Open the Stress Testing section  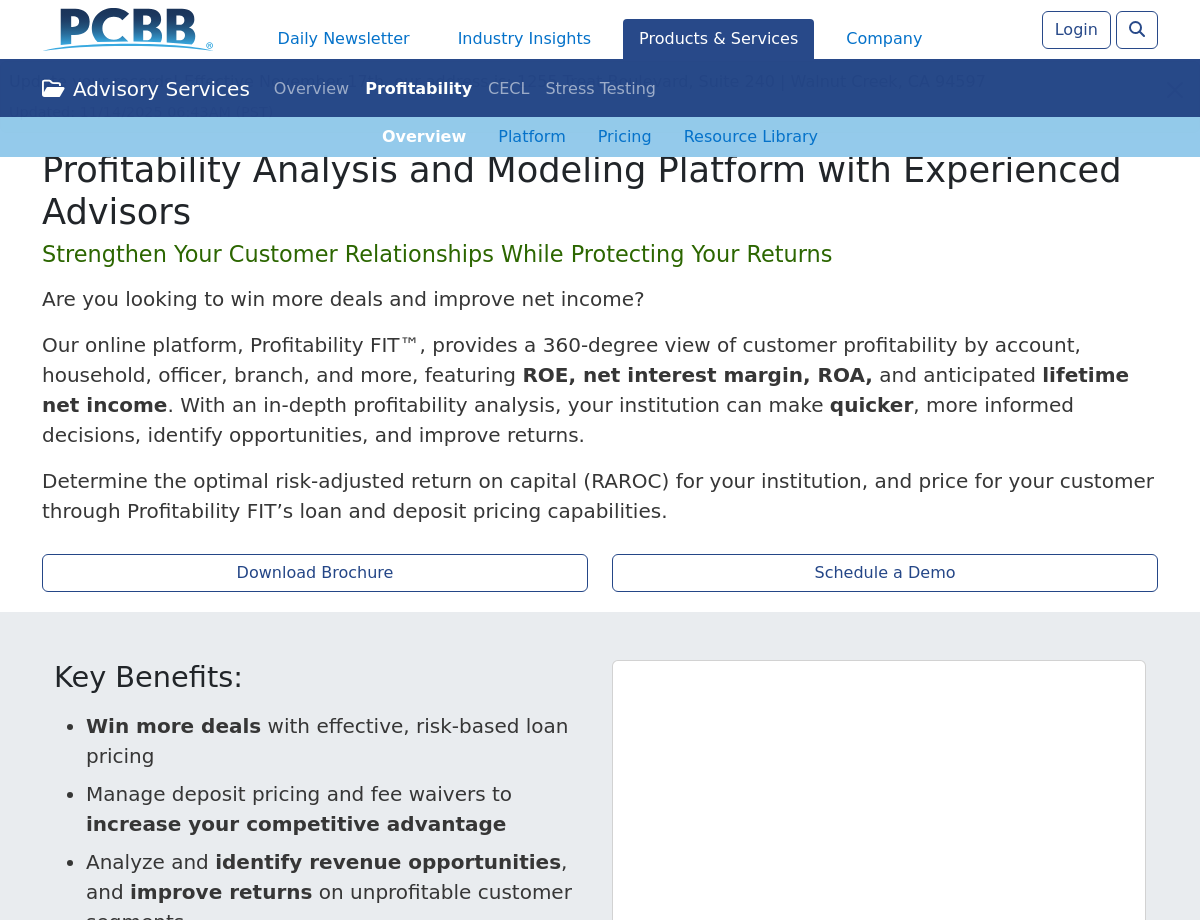tap(600, 89)
